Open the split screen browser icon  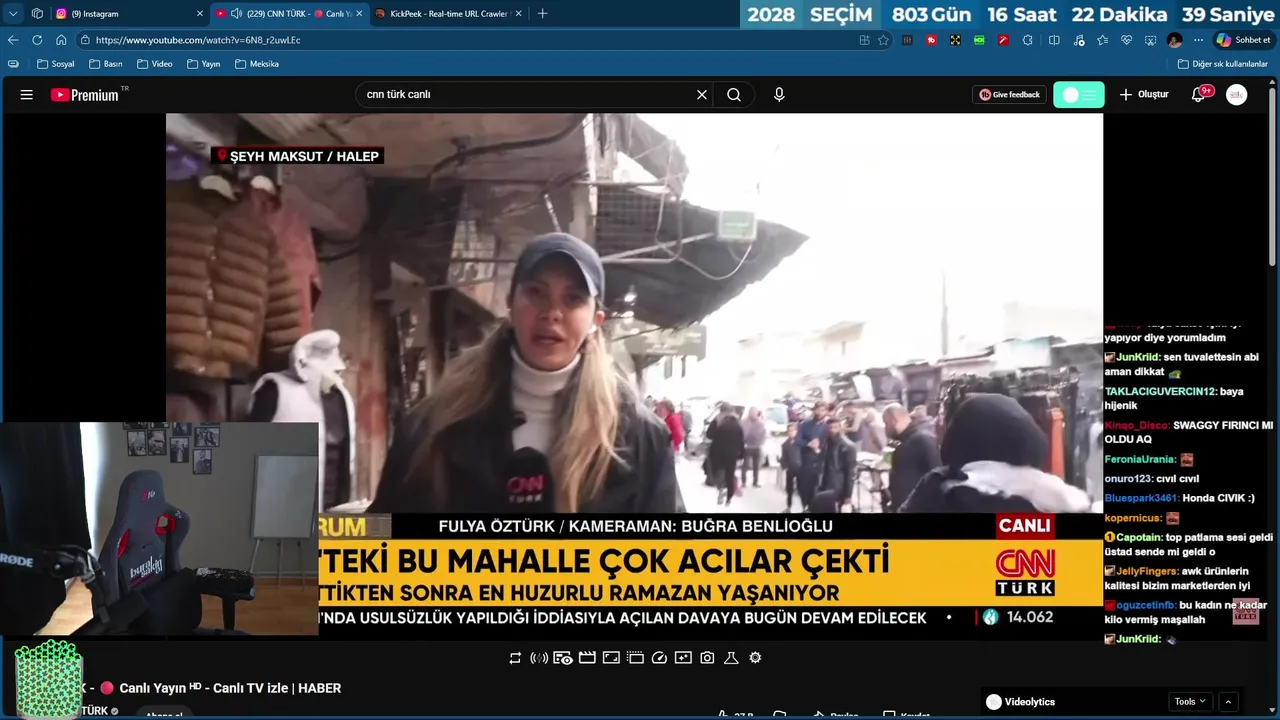click(x=1054, y=40)
